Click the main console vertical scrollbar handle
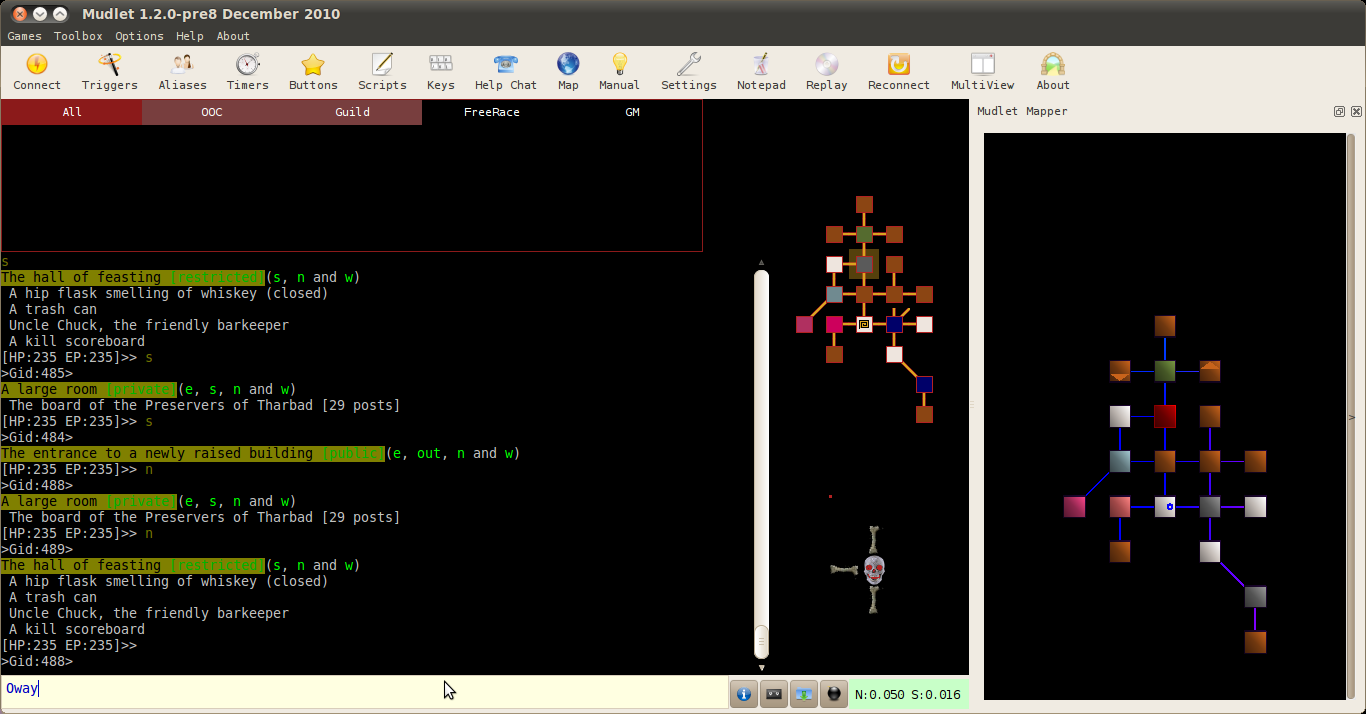 click(x=762, y=640)
